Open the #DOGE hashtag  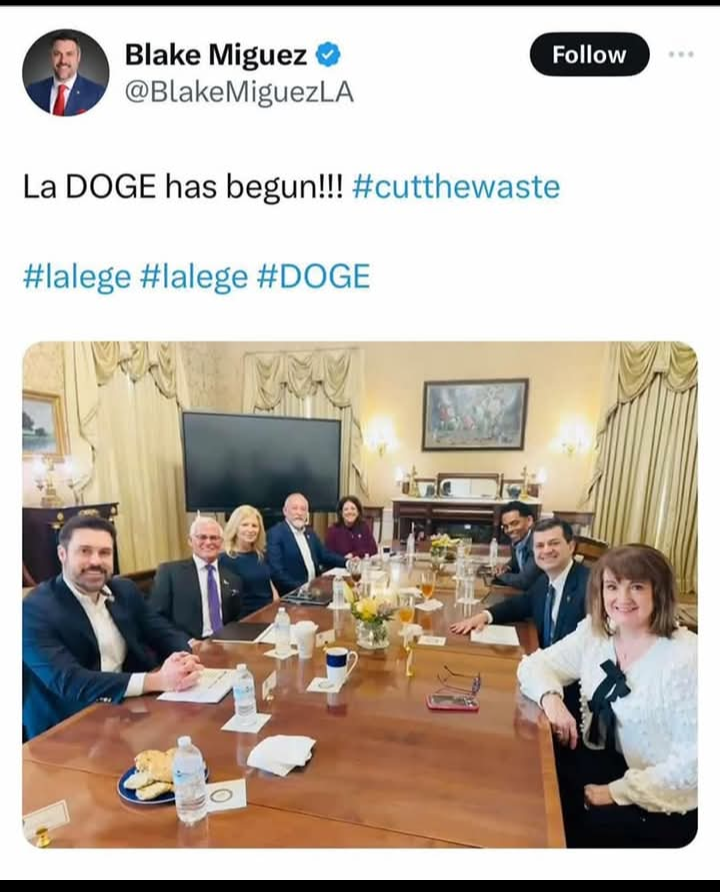(313, 276)
